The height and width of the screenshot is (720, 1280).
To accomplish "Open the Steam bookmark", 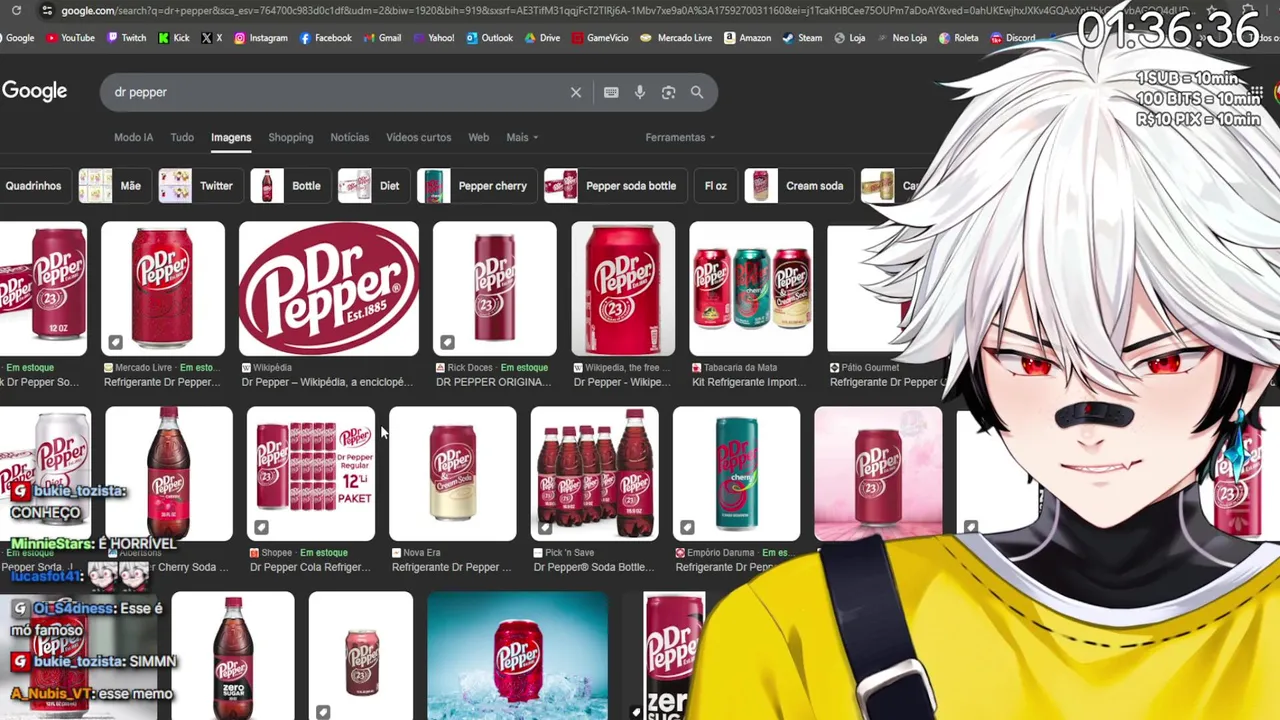I will (801, 38).
